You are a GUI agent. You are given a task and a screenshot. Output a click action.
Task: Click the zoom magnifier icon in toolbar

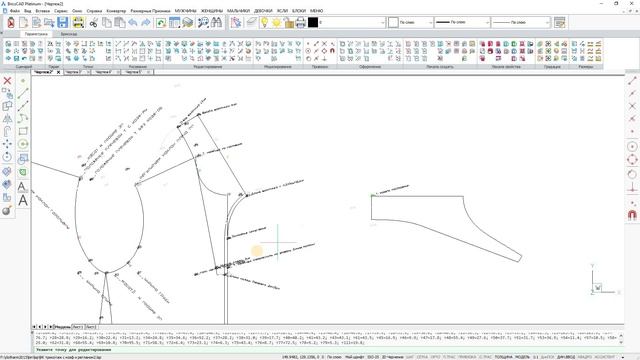click(203, 22)
